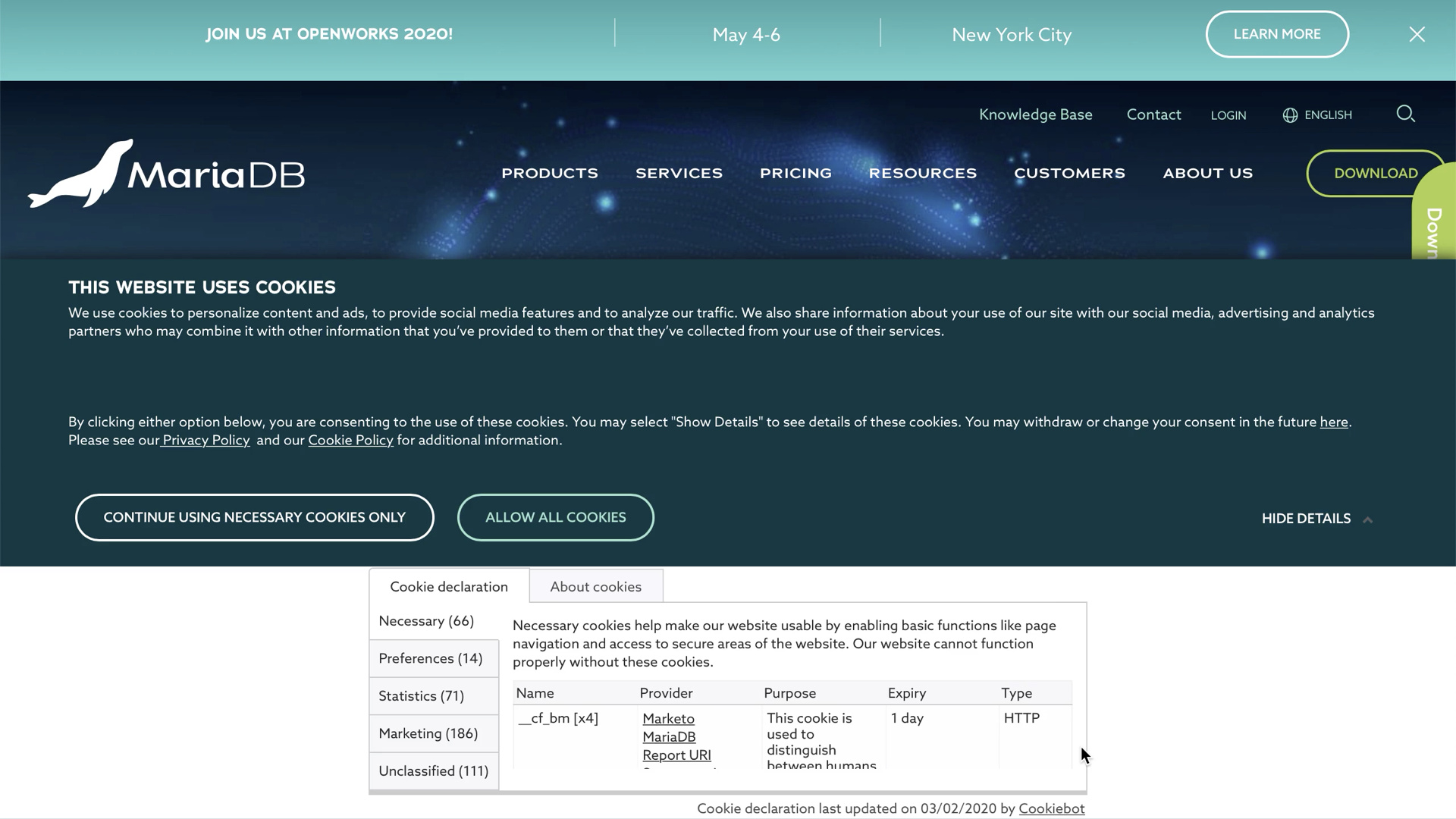1456x819 pixels.
Task: Click the MariaDB sea lion logo
Action: 166,173
